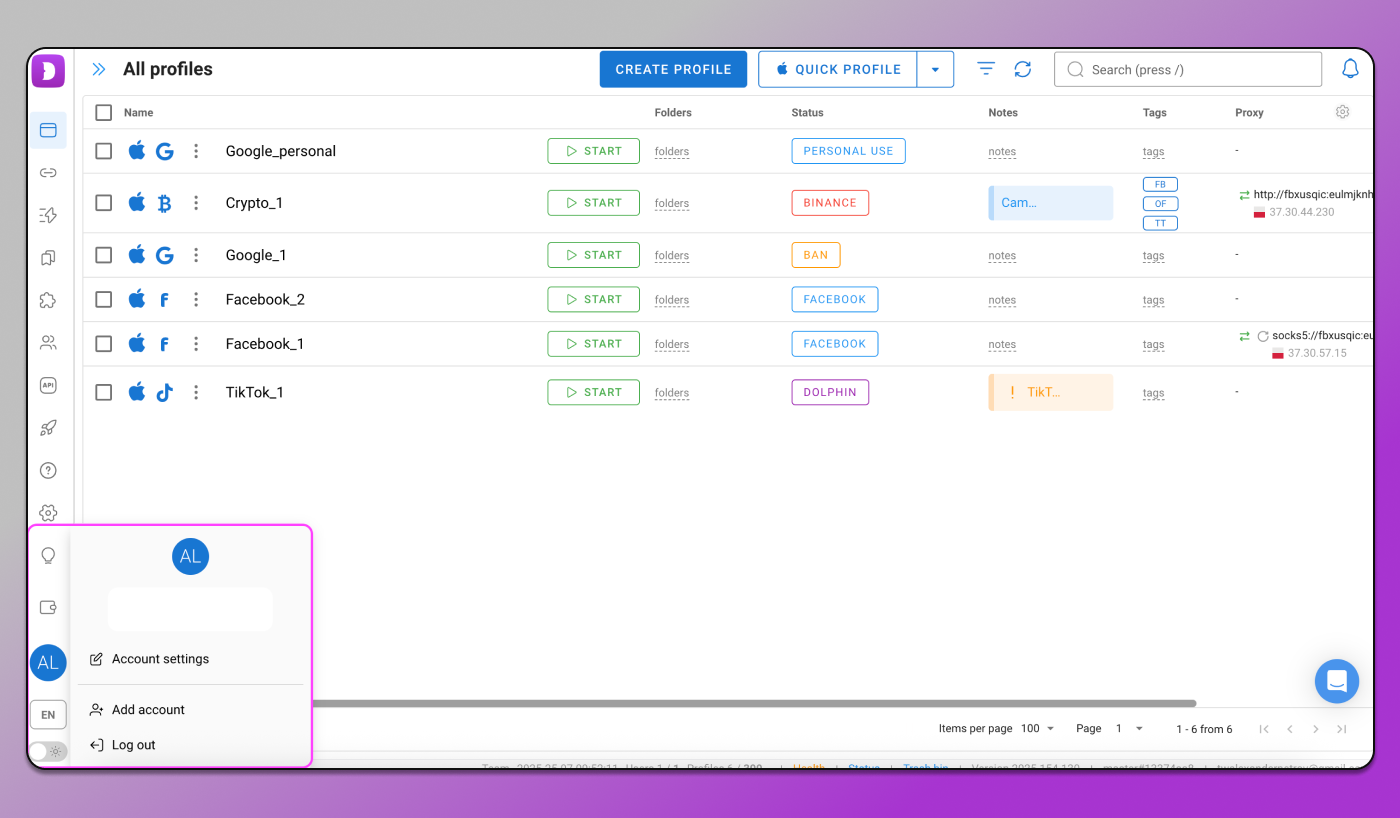This screenshot has height=818, width=1400.
Task: Open the BINANCE status selector
Action: 830,203
